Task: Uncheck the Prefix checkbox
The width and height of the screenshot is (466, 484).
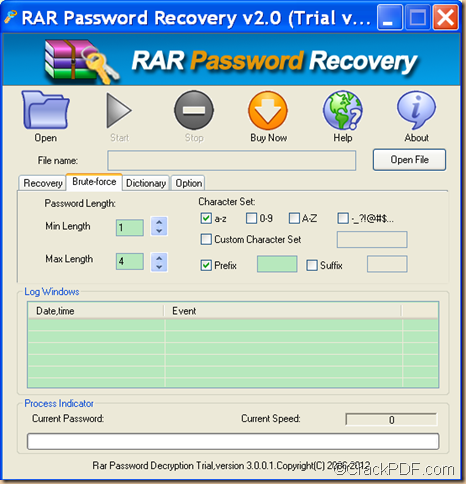Action: 206,265
